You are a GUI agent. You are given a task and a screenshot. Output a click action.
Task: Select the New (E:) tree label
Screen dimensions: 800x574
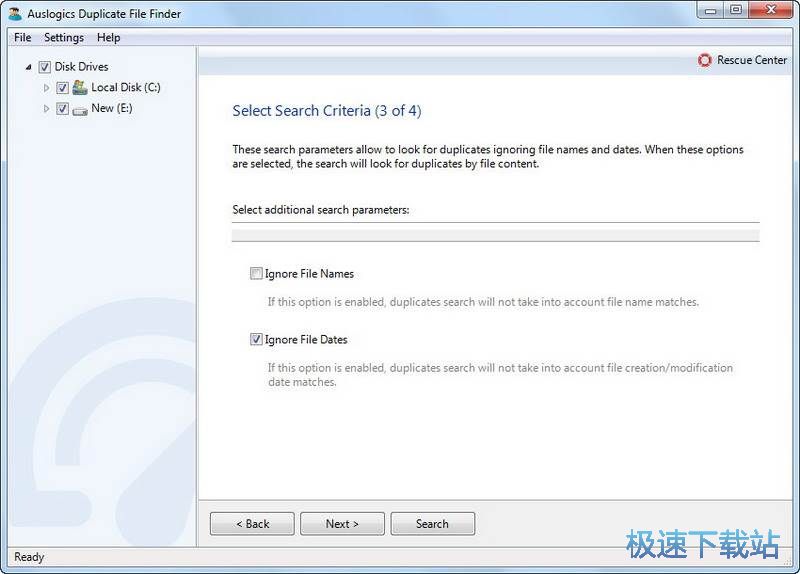click(x=112, y=108)
